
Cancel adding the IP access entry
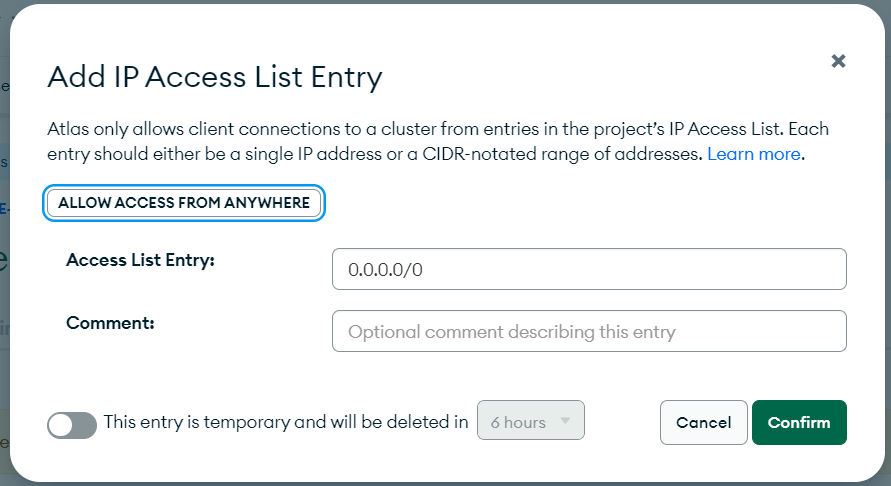[x=703, y=422]
